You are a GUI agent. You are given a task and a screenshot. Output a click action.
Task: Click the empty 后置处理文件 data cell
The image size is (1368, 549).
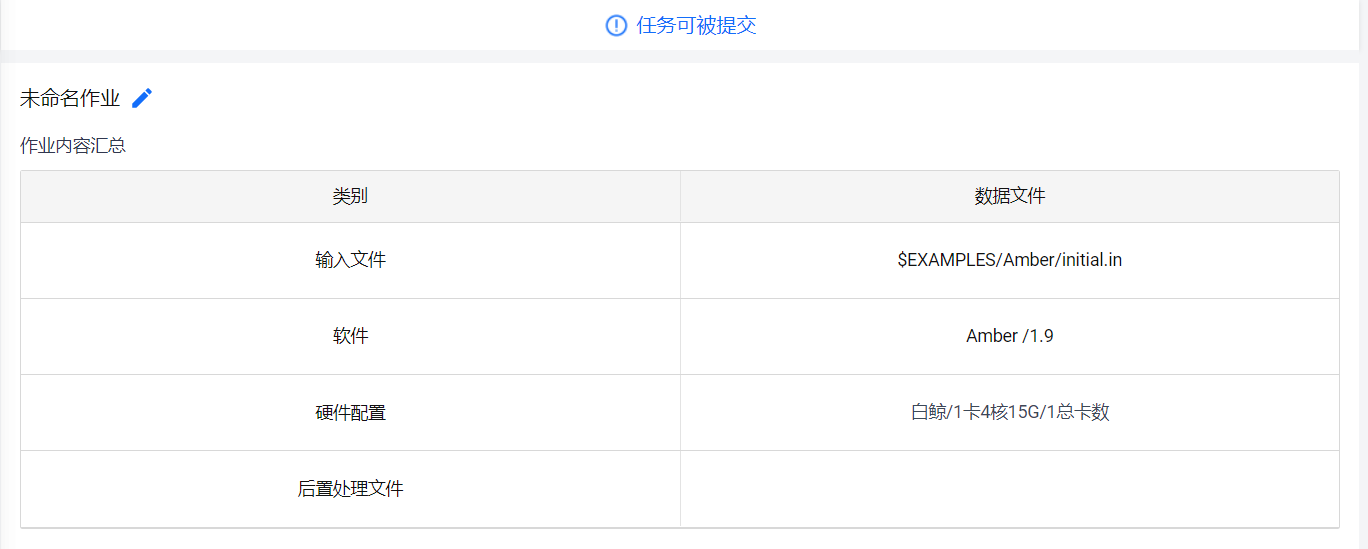(x=1010, y=489)
